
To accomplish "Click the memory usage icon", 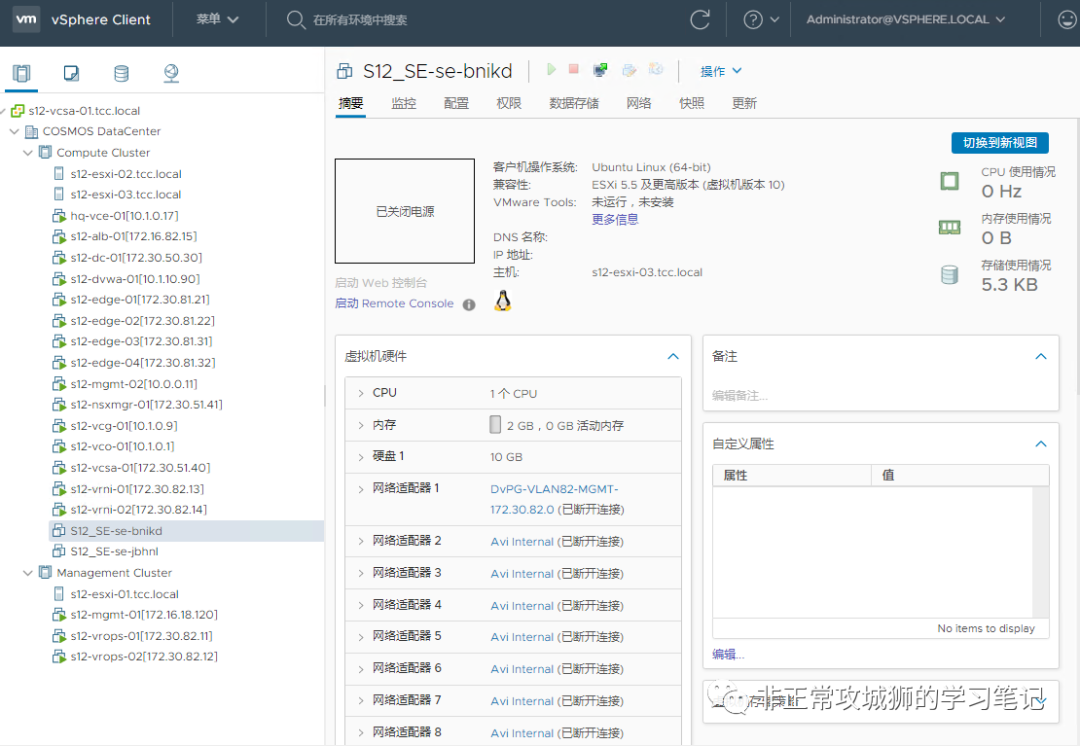I will (x=950, y=227).
